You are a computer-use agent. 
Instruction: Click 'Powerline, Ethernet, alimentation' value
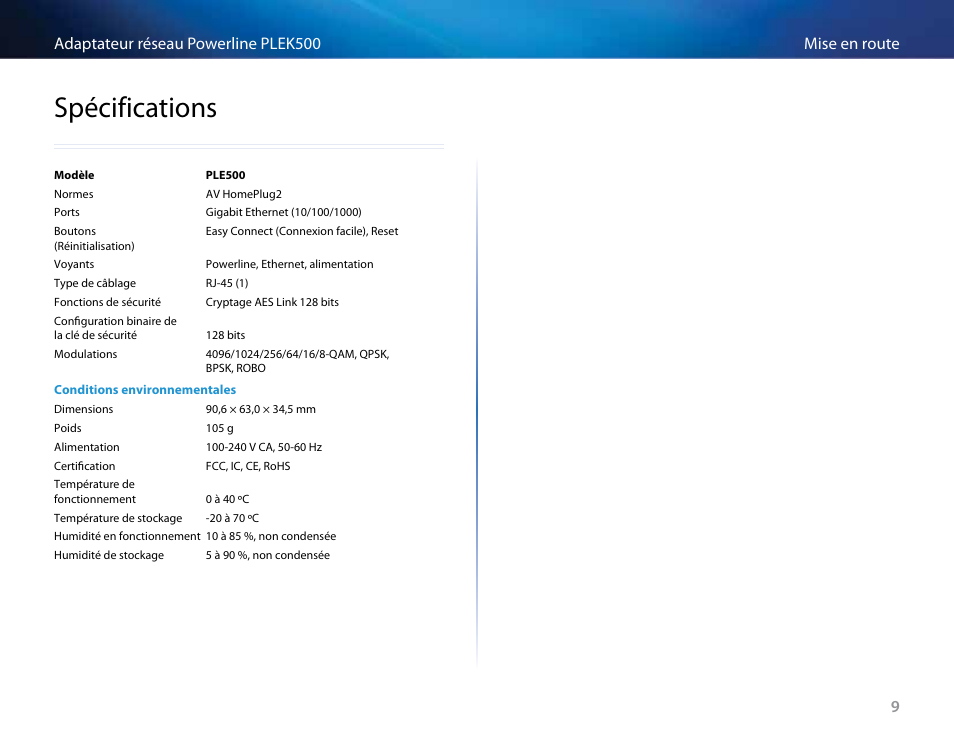click(290, 264)
